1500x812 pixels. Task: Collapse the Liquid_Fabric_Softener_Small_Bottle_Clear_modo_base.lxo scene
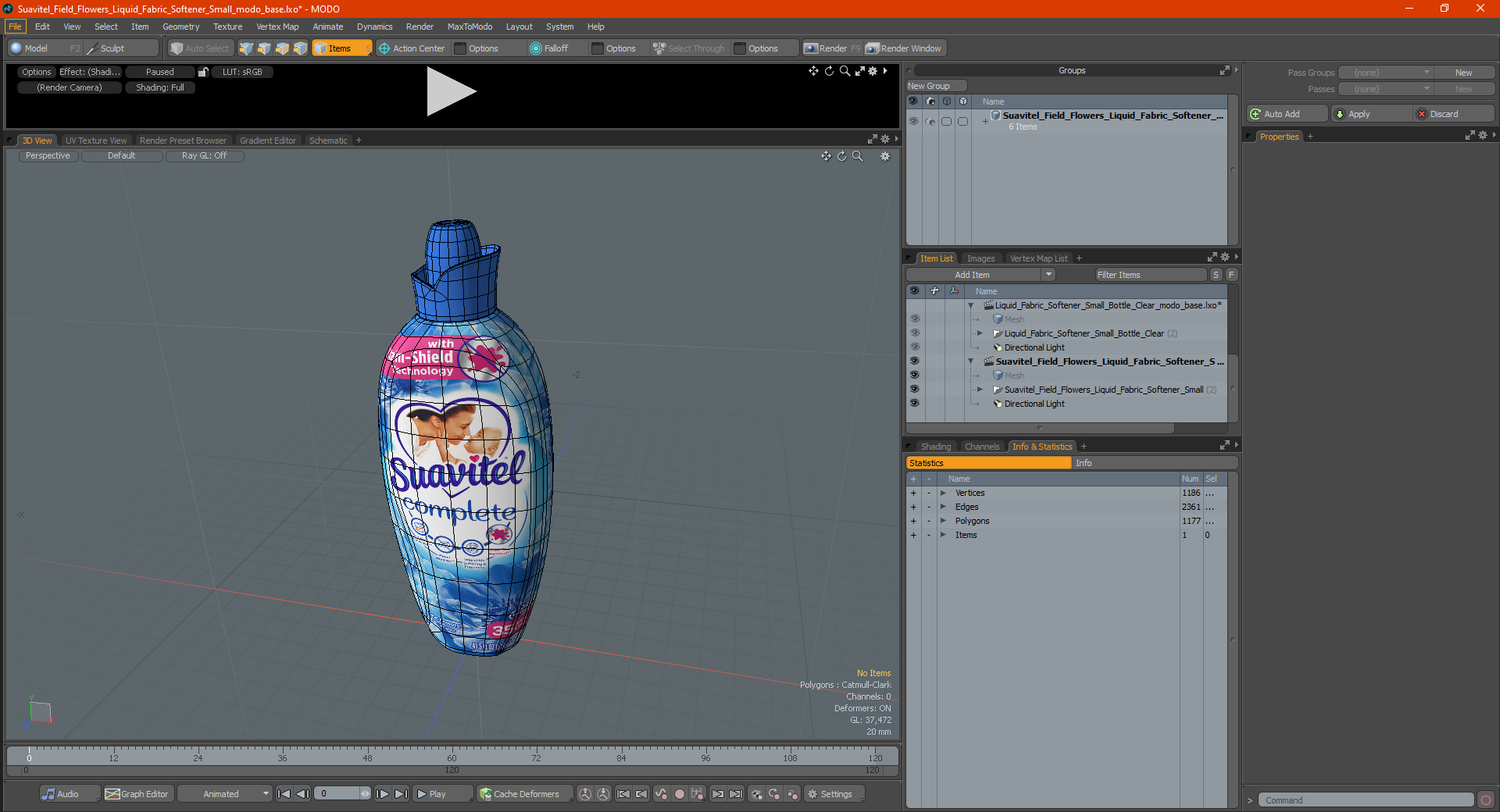click(x=971, y=305)
